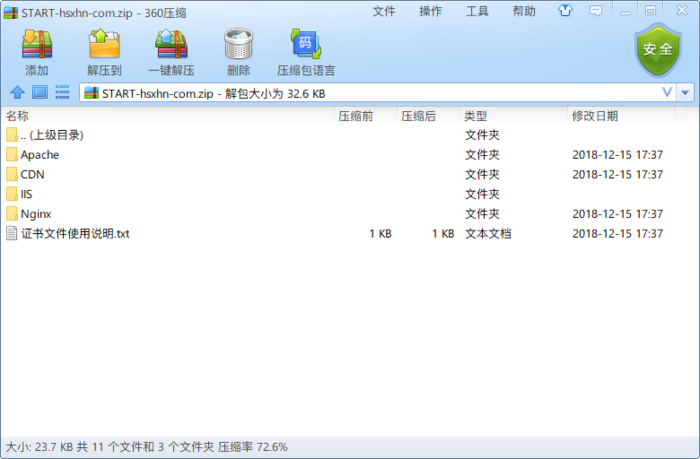This screenshot has height=459, width=700.
Task: Click the Nginx folder icon
Action: coord(12,213)
